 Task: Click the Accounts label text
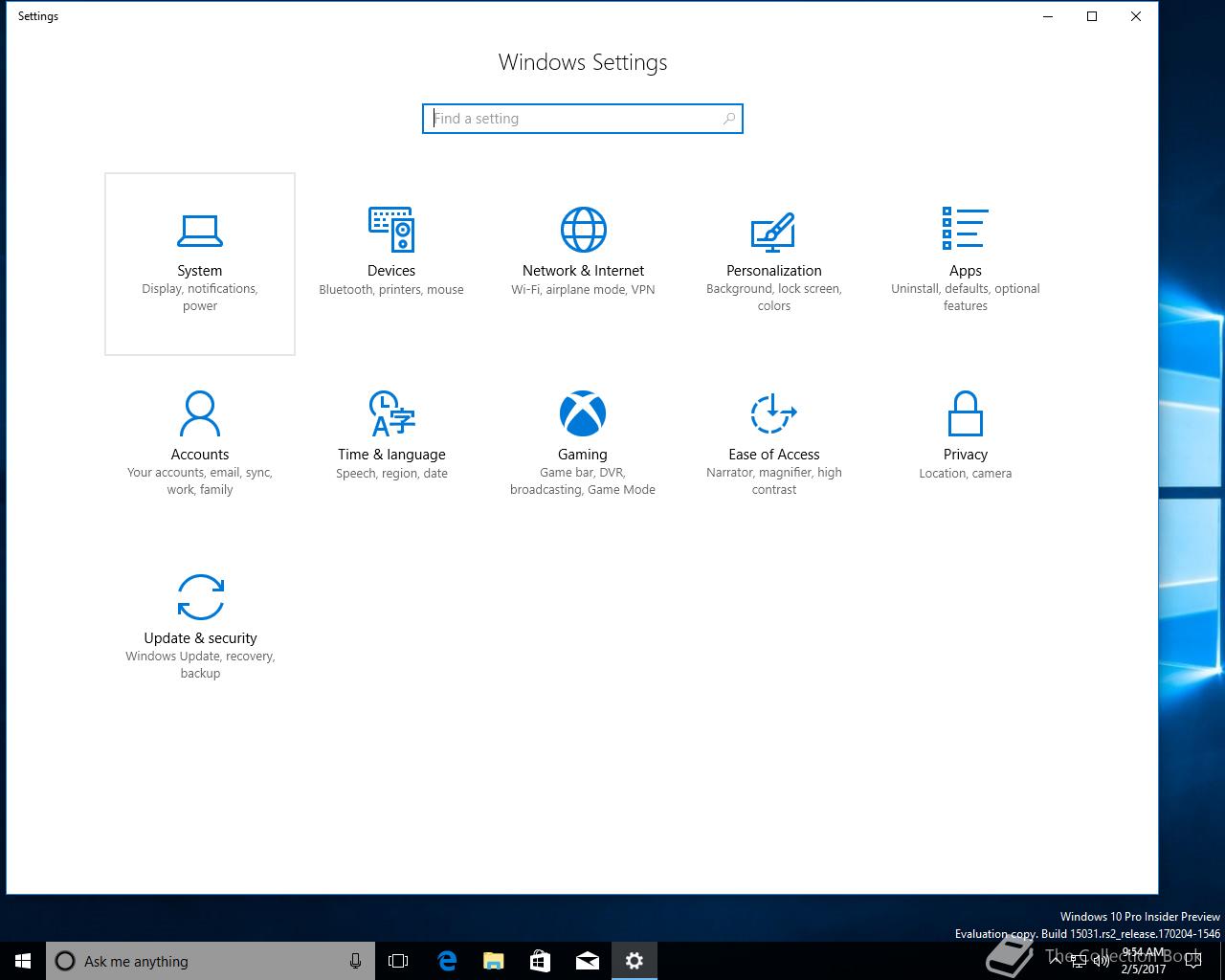(x=200, y=455)
